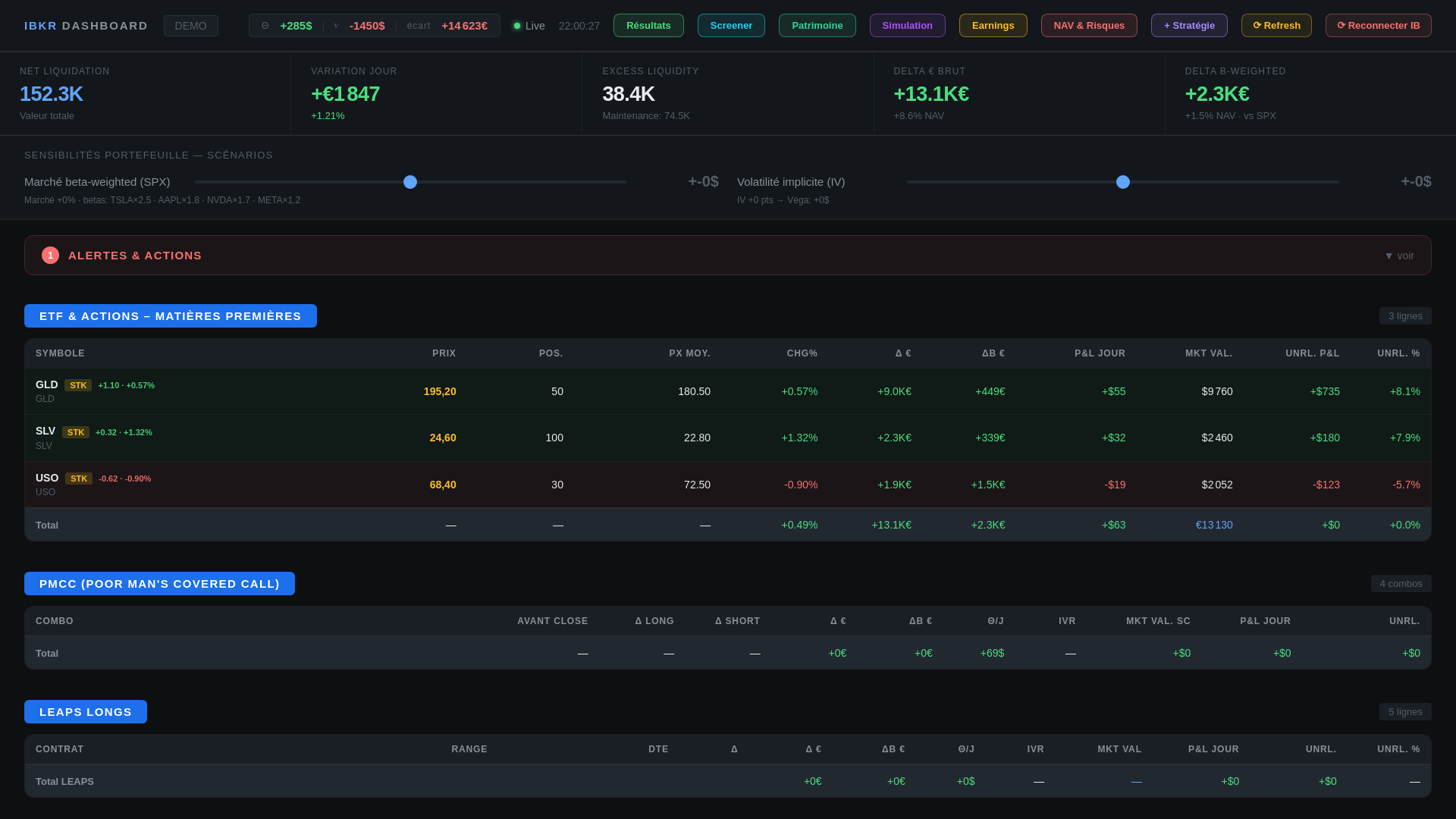
Task: Sort ETF table by PRIX column
Action: pos(444,353)
